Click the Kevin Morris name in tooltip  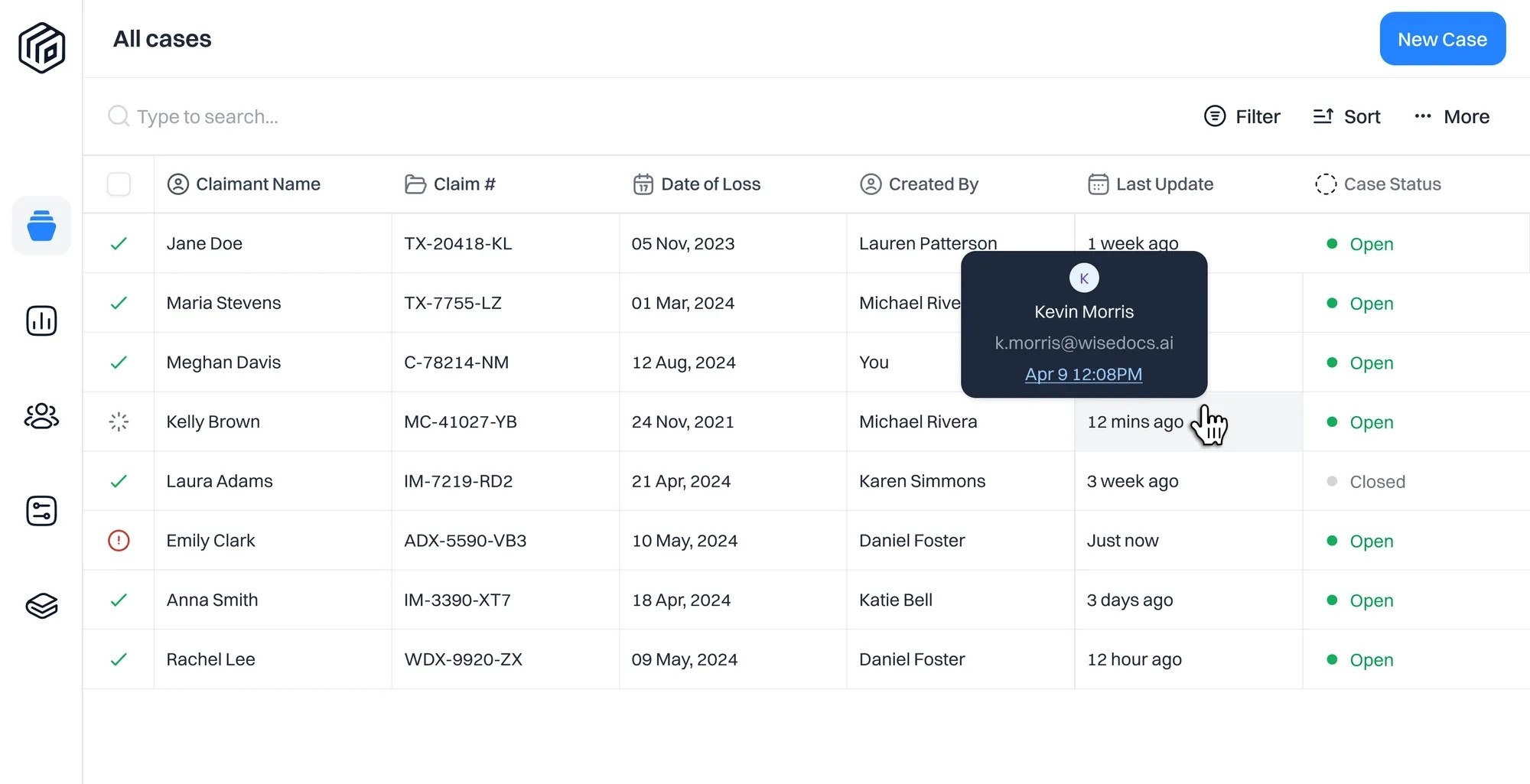1084,311
